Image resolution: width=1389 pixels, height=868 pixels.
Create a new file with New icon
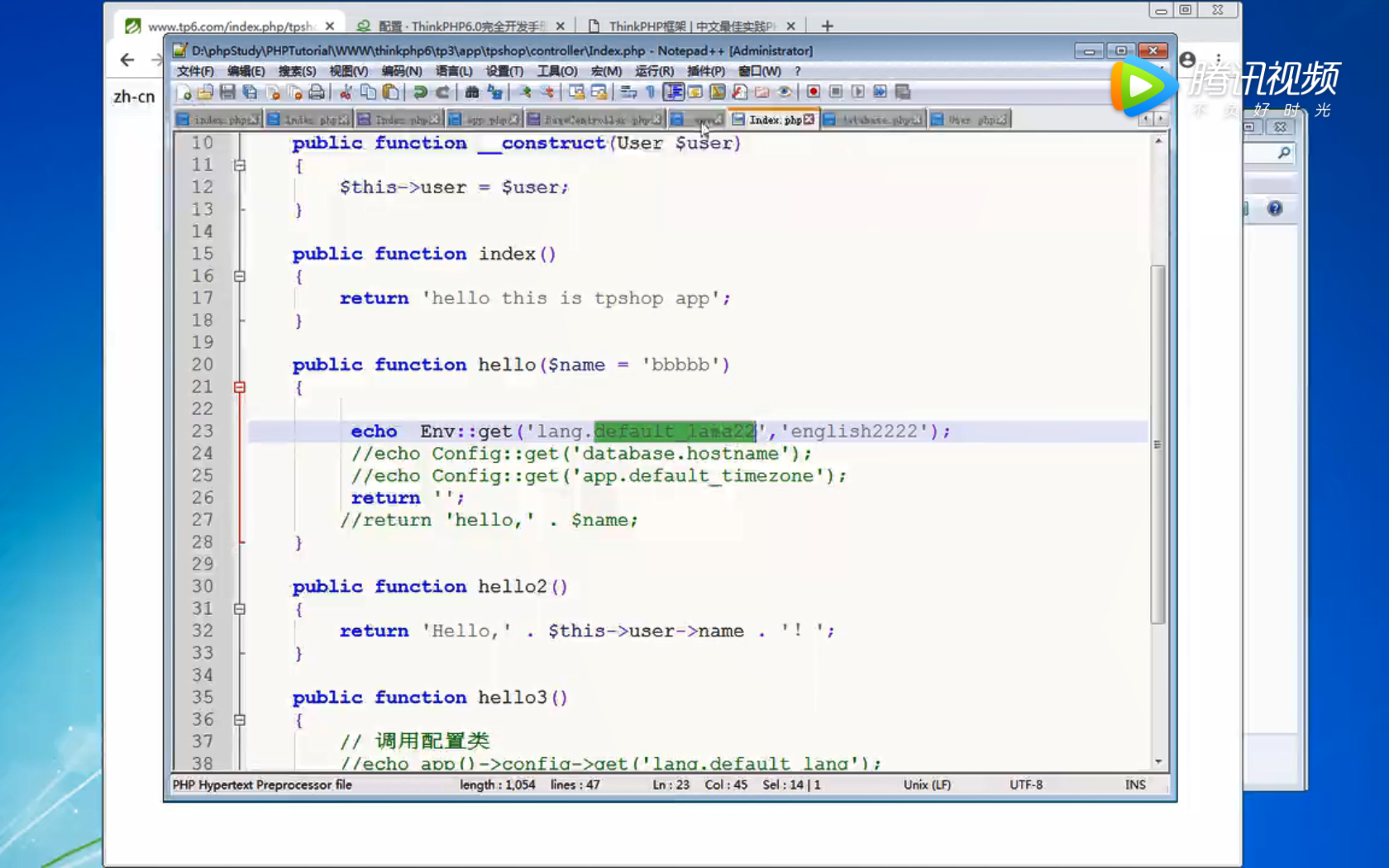pos(184,92)
